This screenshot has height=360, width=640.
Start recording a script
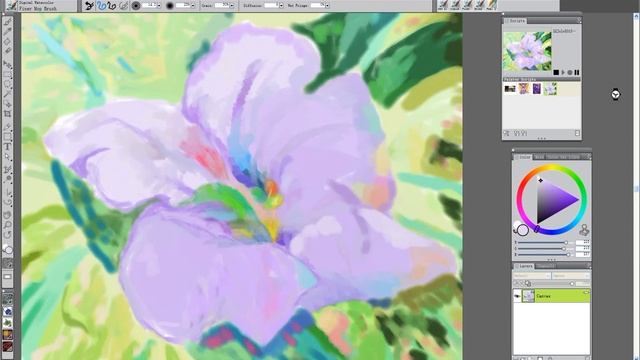[x=570, y=72]
